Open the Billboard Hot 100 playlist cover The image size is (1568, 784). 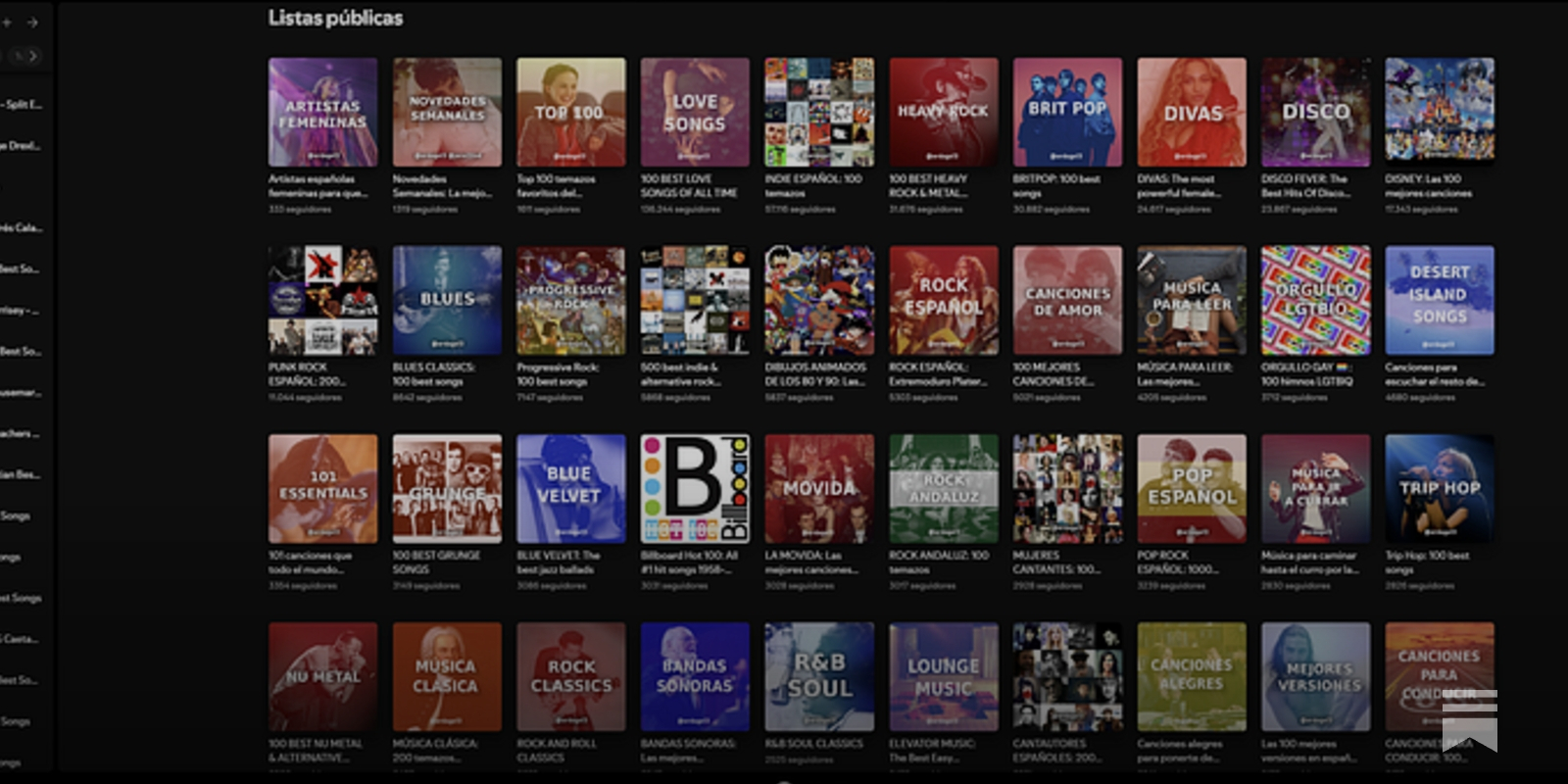point(695,489)
